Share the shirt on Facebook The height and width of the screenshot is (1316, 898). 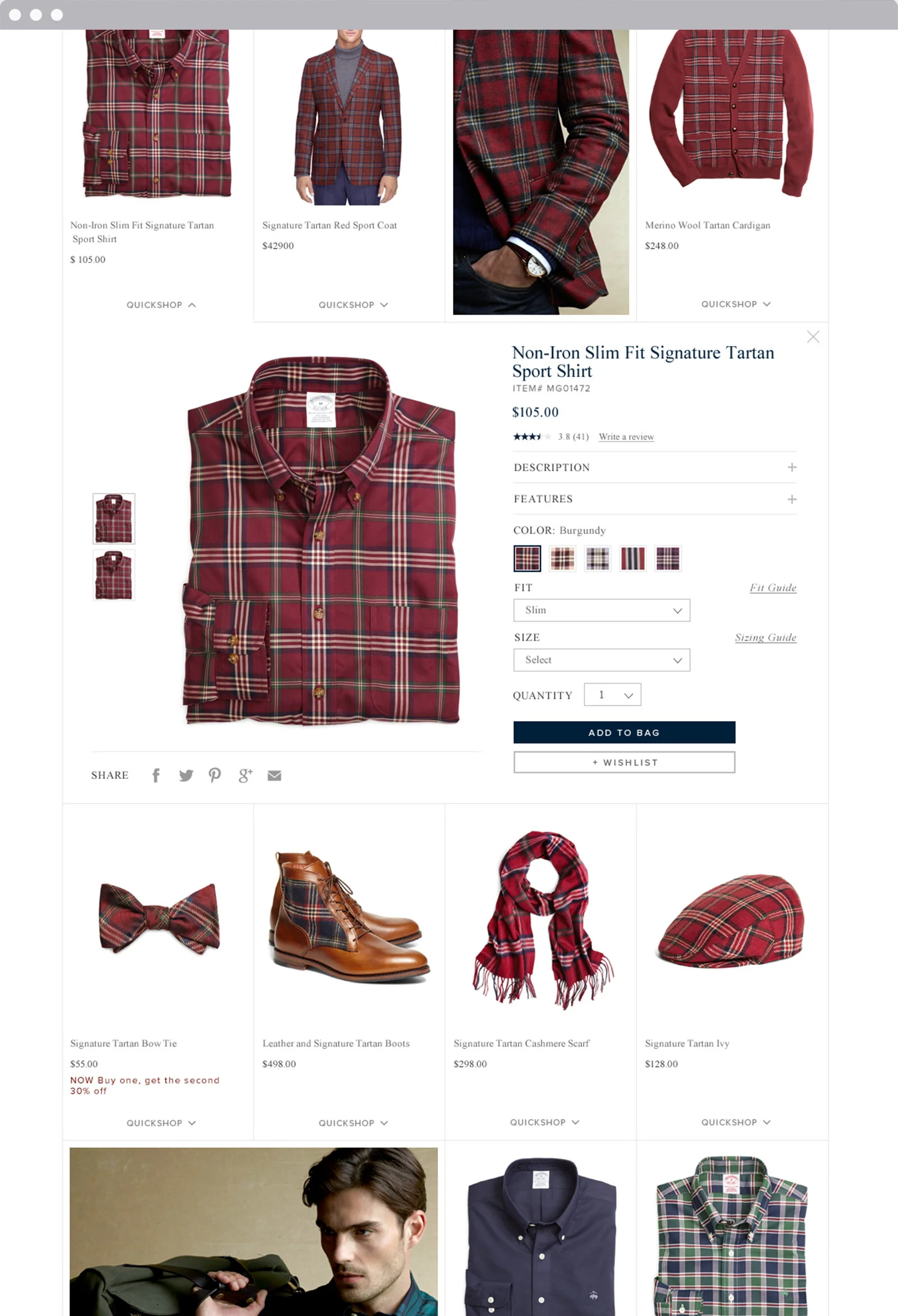pyautogui.click(x=155, y=775)
